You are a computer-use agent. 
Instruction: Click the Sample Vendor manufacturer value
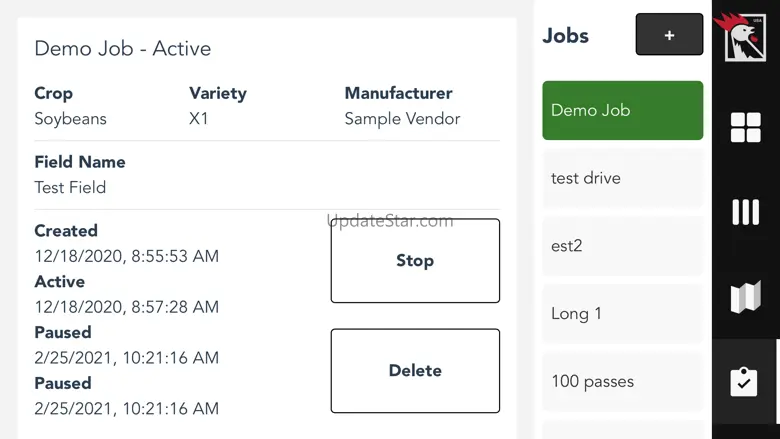coord(402,119)
